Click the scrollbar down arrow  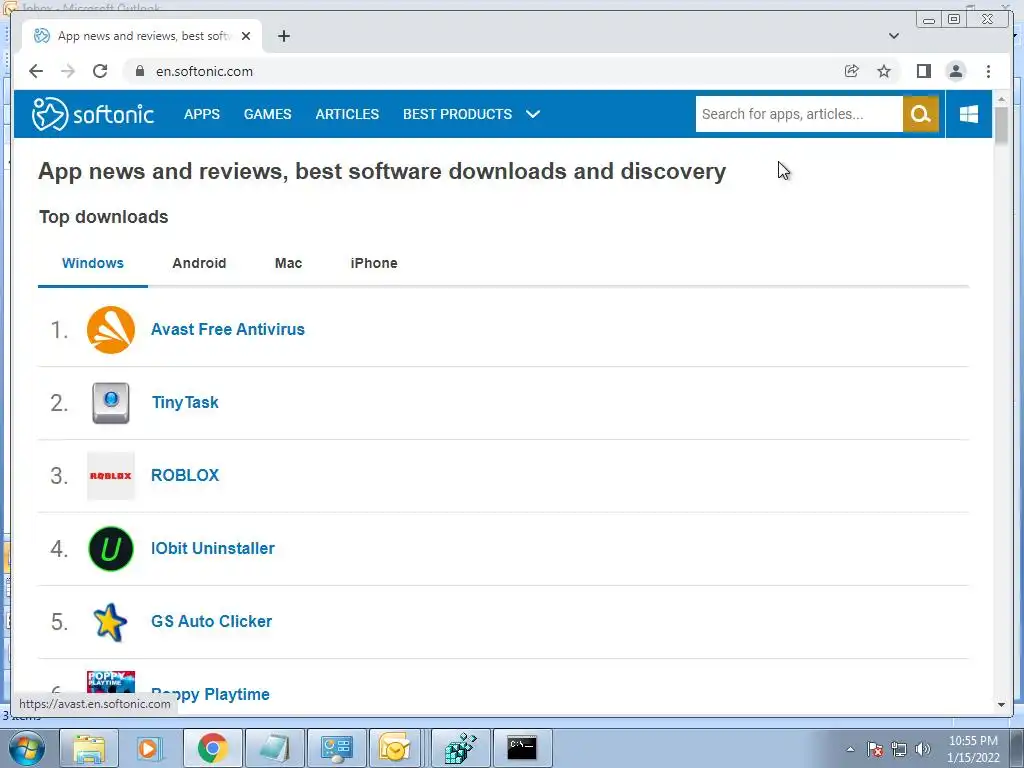point(1001,705)
